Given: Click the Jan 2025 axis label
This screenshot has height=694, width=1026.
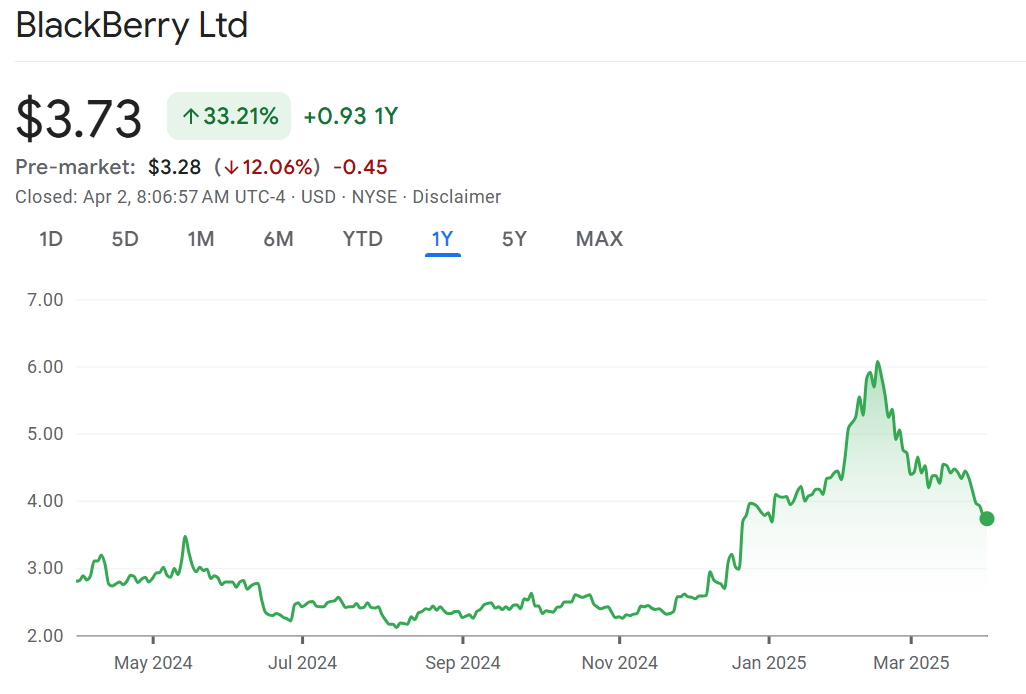Looking at the screenshot, I should [x=769, y=663].
